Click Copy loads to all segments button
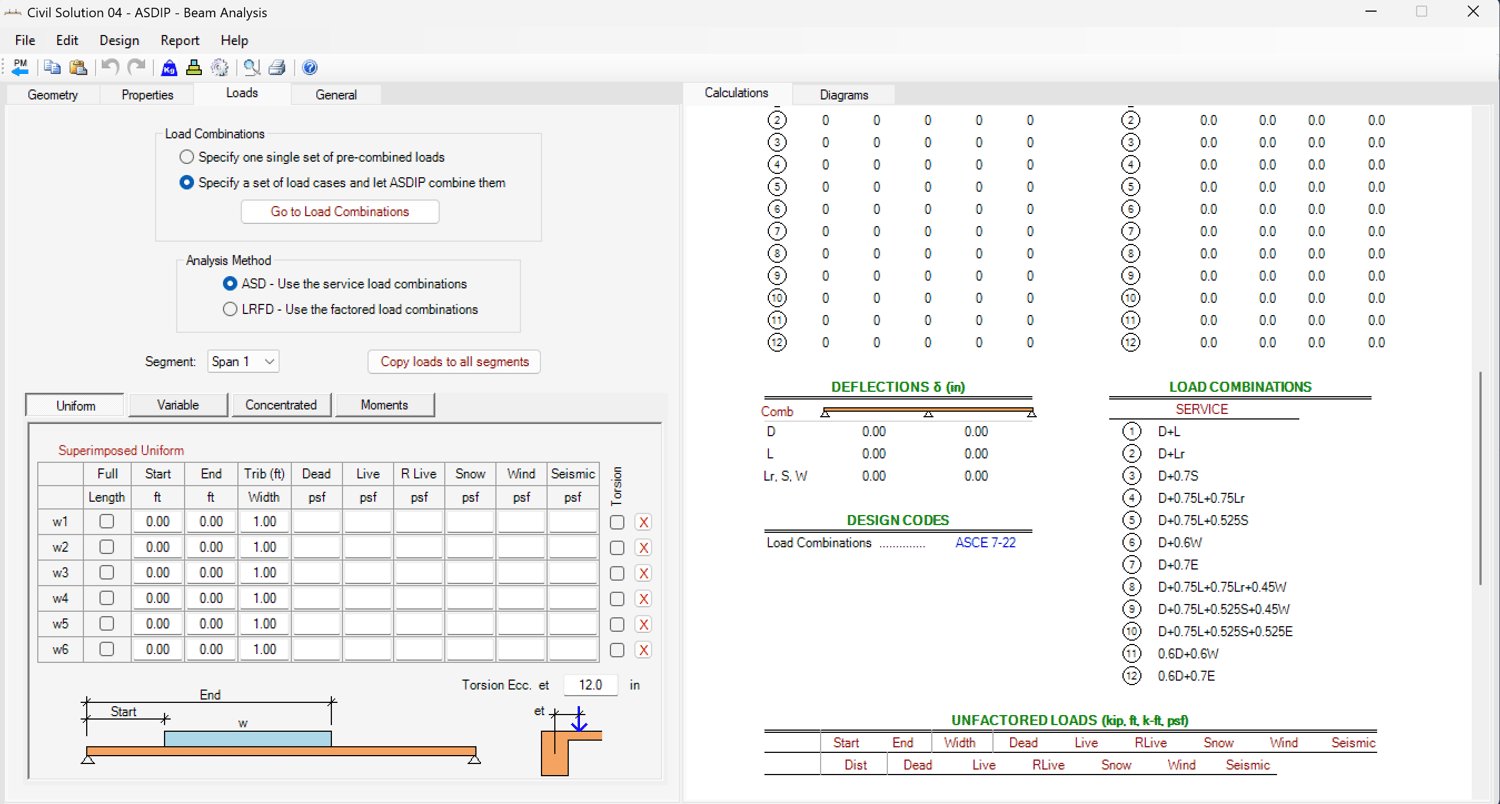This screenshot has height=804, width=1500. [455, 362]
